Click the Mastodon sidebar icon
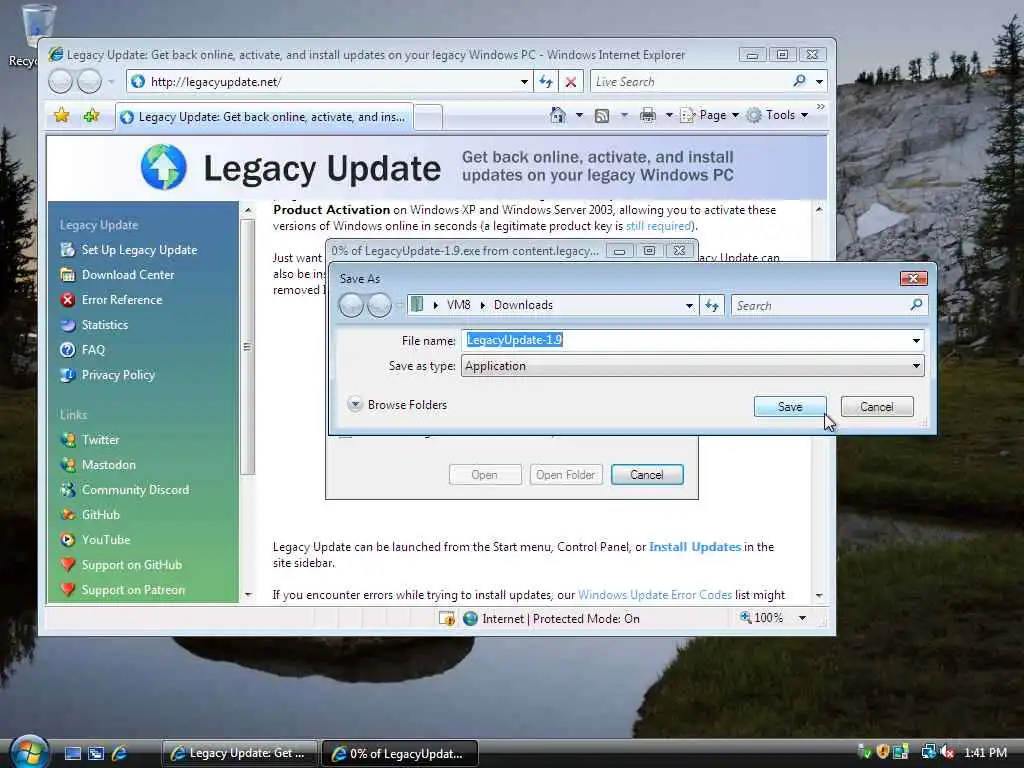Viewport: 1024px width, 768px height. 67,464
